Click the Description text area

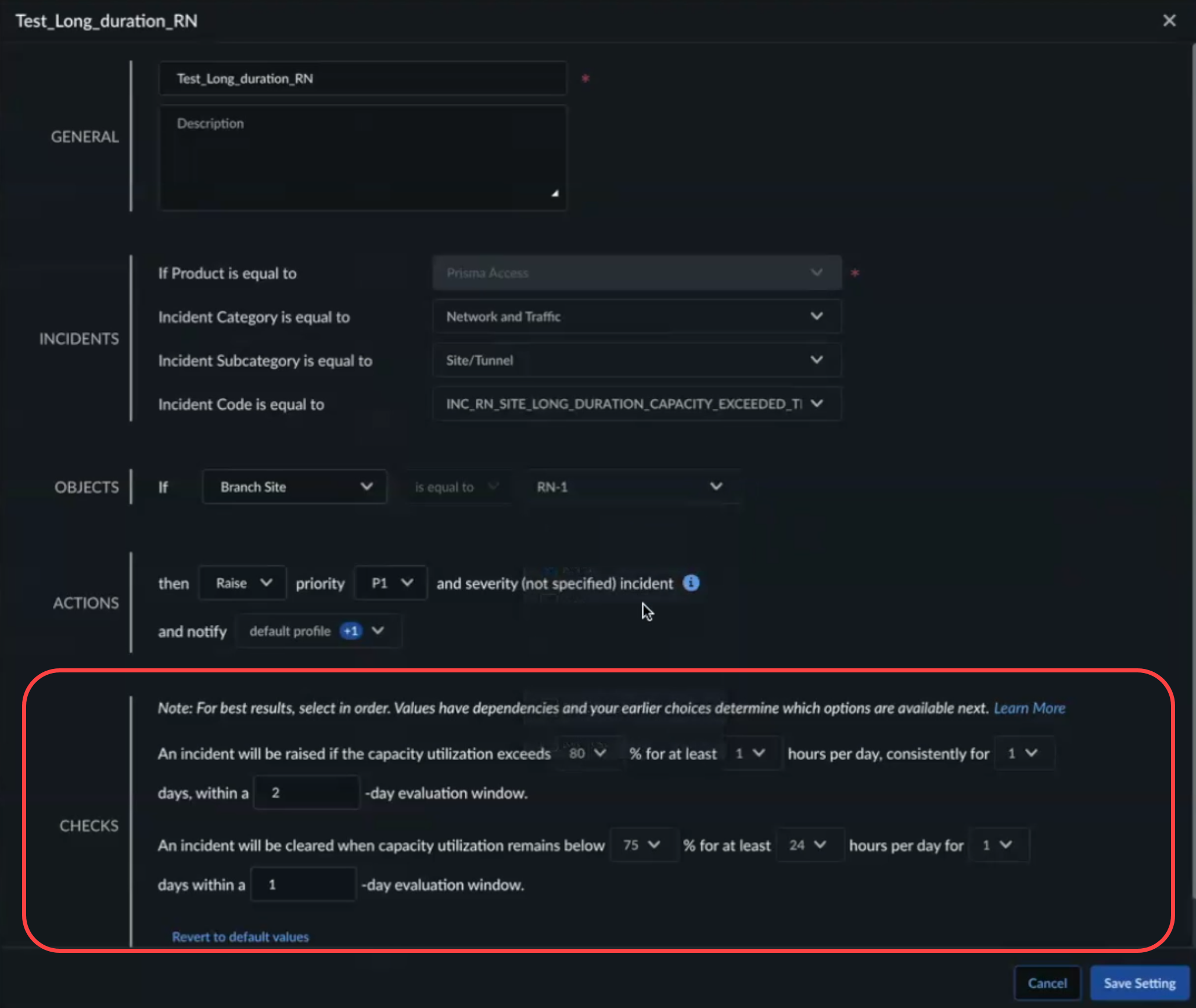click(362, 158)
